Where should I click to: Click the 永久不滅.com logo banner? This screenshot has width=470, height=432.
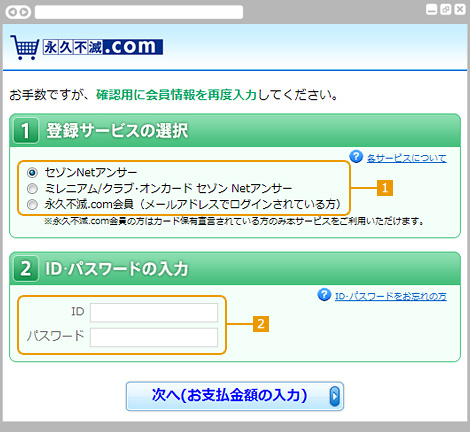click(103, 47)
